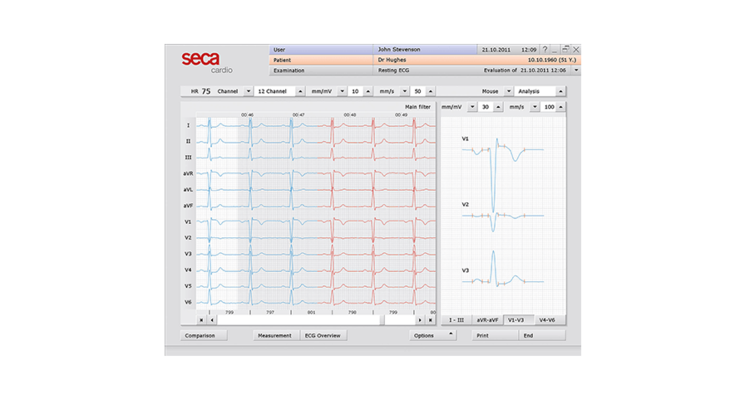Image resolution: width=745 pixels, height=399 pixels.
Task: Click the 00:46 time marker
Action: pos(247,115)
